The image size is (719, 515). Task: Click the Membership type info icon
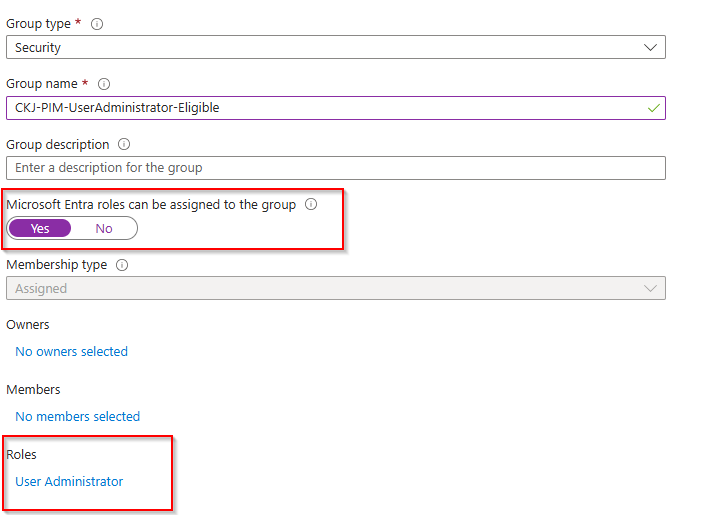[x=122, y=266]
